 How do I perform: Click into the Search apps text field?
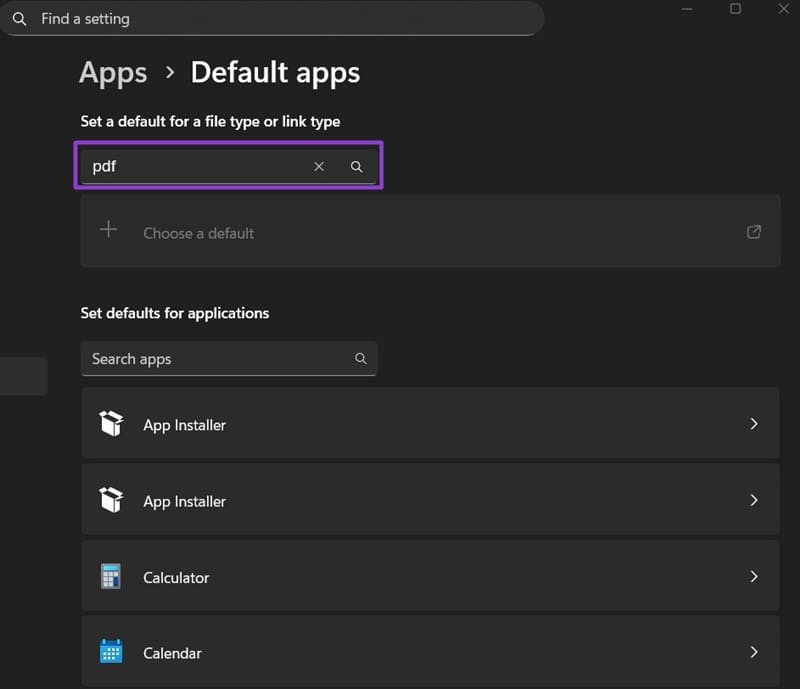click(215, 359)
